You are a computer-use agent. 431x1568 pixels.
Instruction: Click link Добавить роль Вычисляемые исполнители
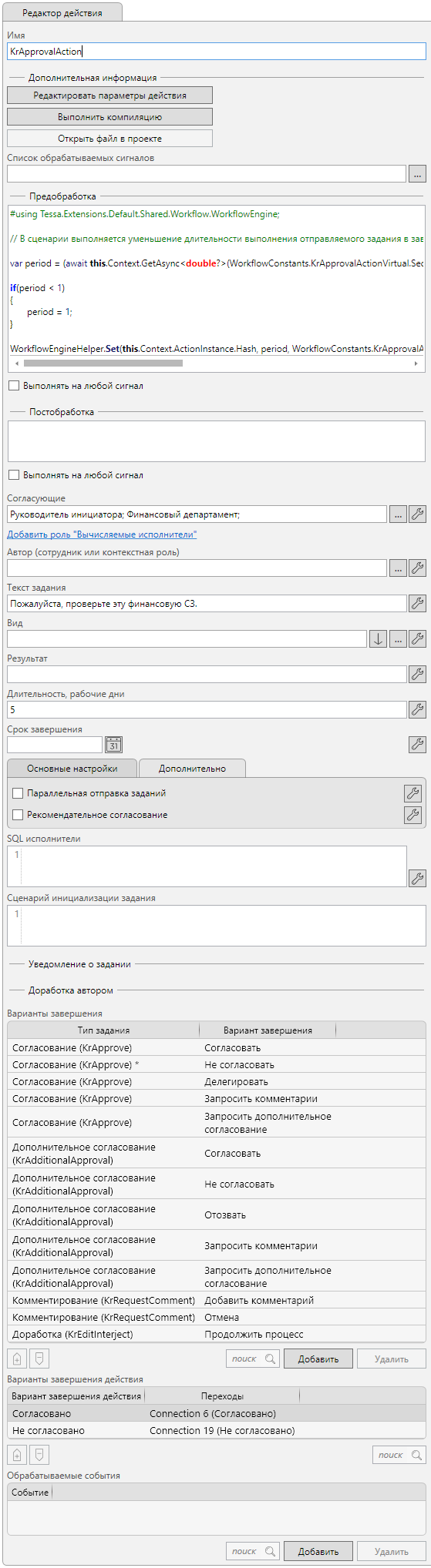(102, 534)
